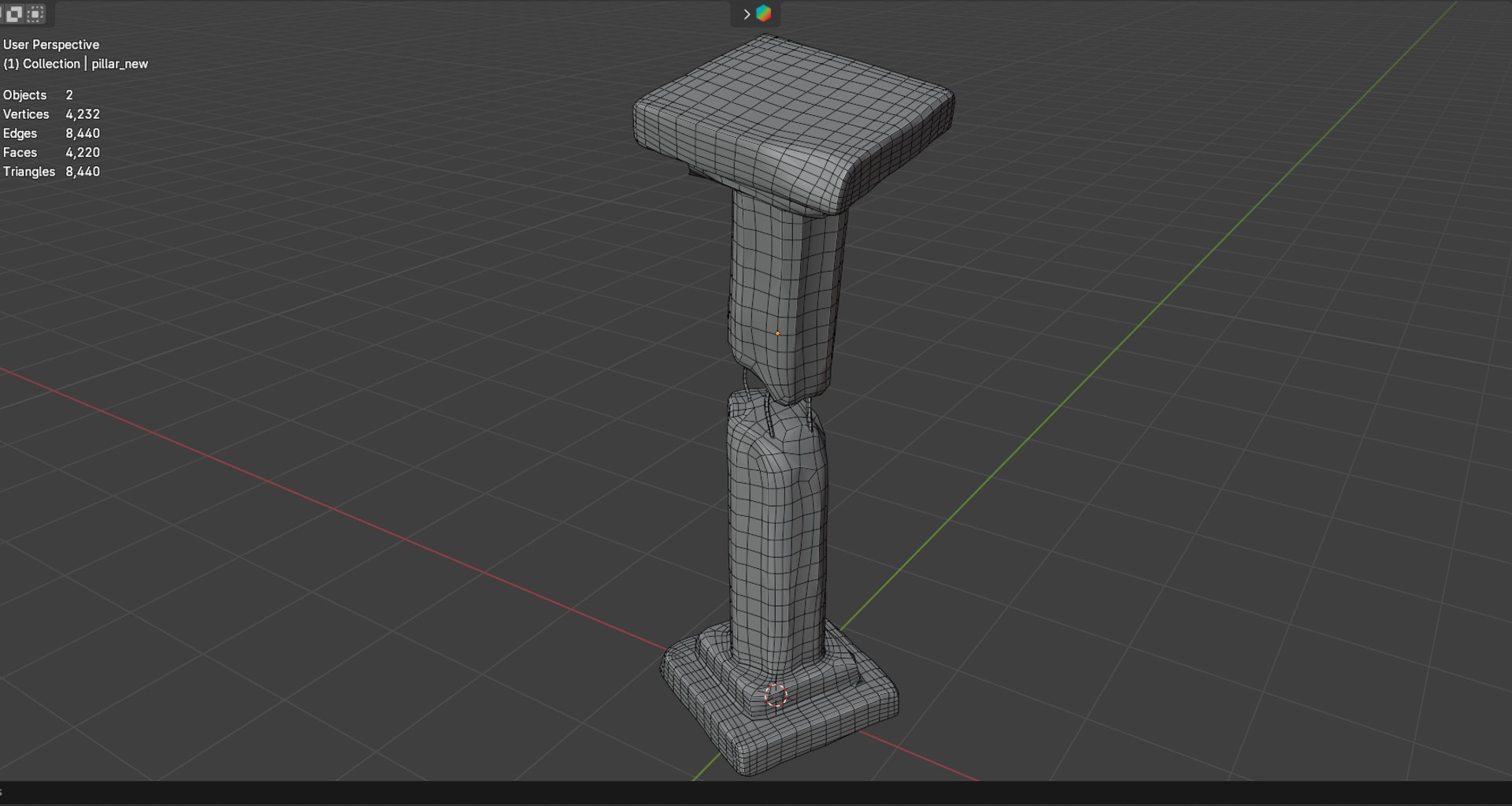This screenshot has height=806, width=1512.
Task: Click the dashed-square select-mode icon
Action: tap(36, 13)
